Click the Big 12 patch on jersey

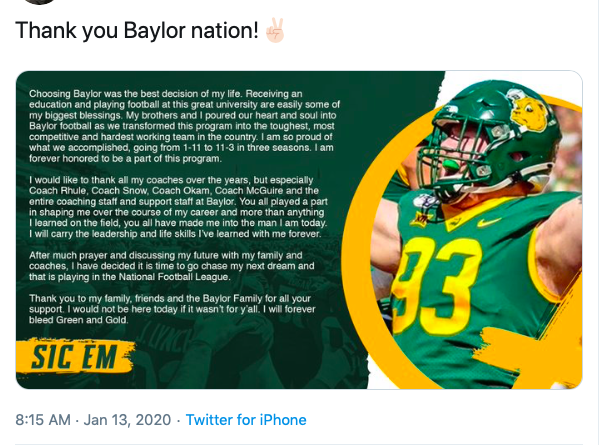[x=423, y=220]
